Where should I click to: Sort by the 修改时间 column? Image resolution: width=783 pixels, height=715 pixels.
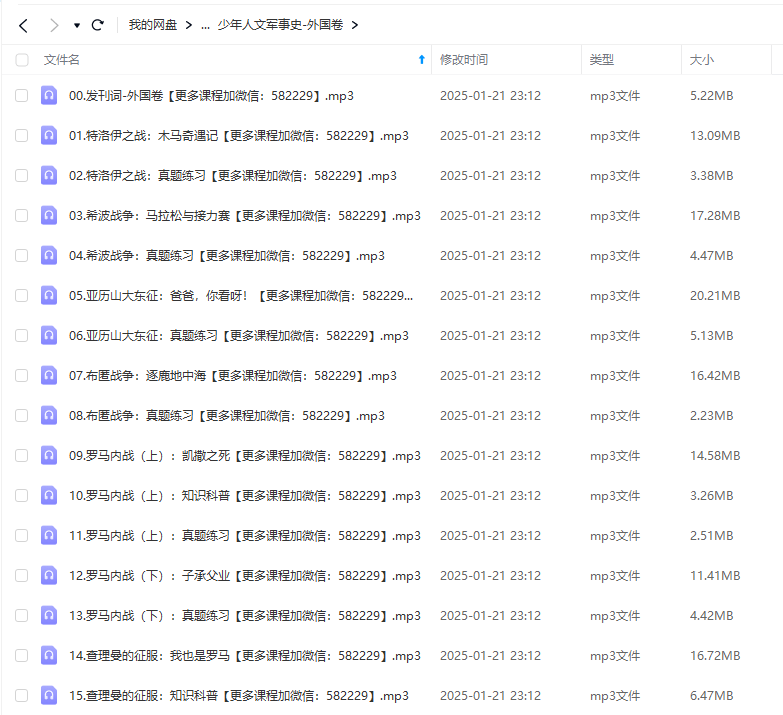point(464,60)
